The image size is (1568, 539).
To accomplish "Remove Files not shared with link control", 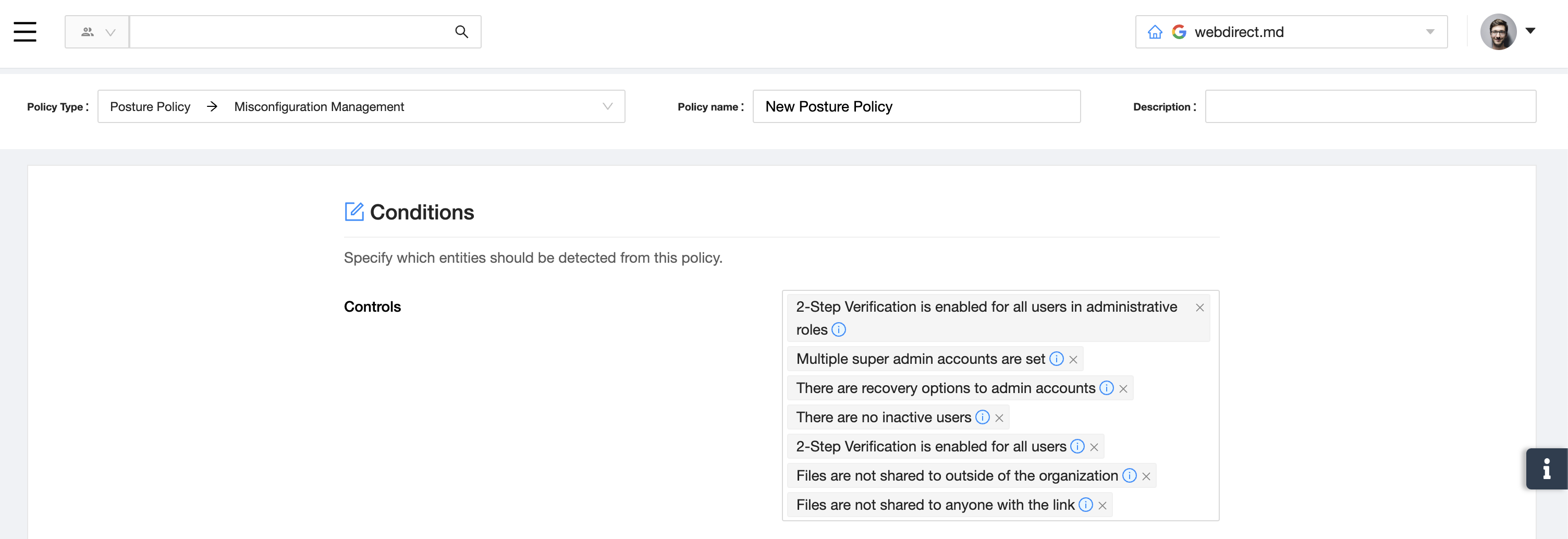I will pos(1102,506).
